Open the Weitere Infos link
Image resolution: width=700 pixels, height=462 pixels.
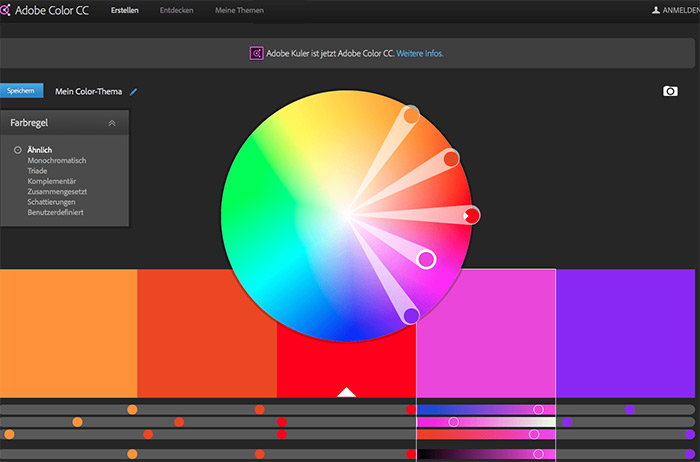[x=419, y=53]
